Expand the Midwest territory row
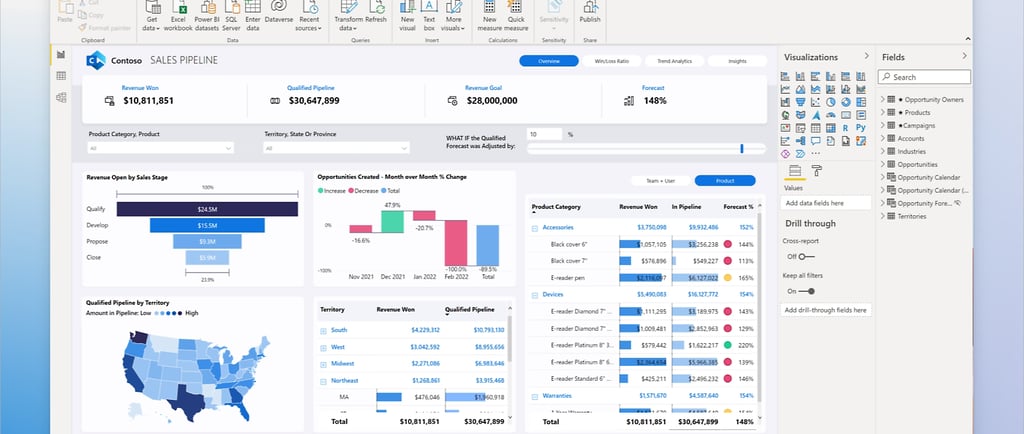The height and width of the screenshot is (434, 1024). pos(323,364)
